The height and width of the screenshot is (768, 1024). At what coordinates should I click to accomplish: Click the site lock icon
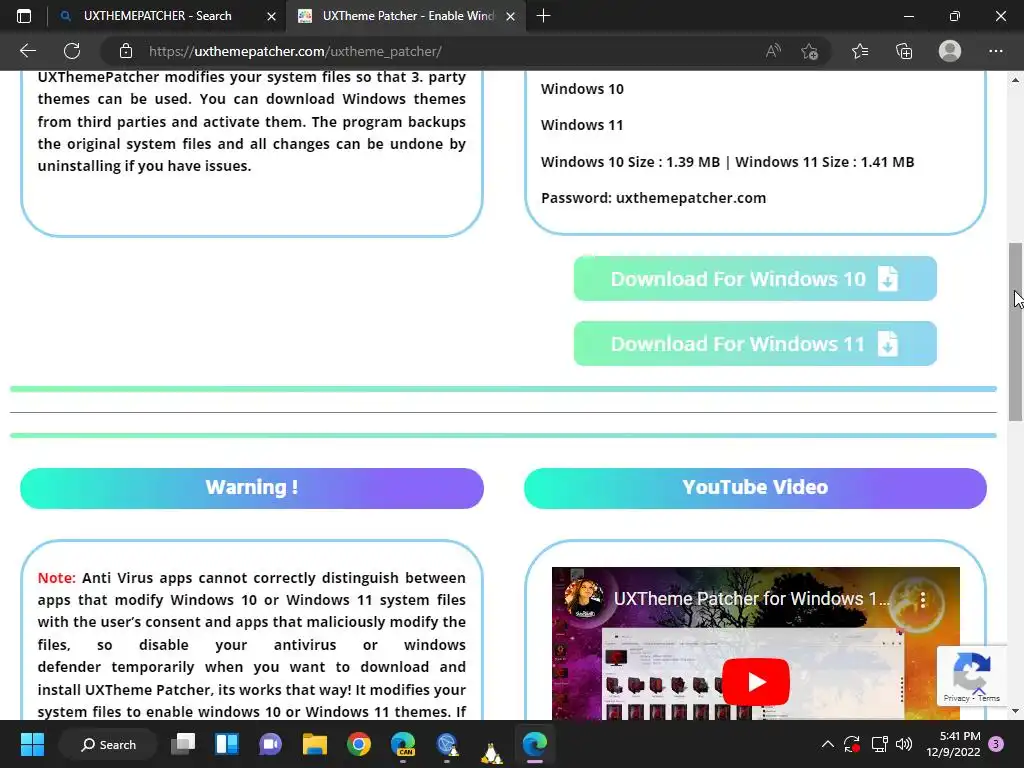[x=126, y=51]
